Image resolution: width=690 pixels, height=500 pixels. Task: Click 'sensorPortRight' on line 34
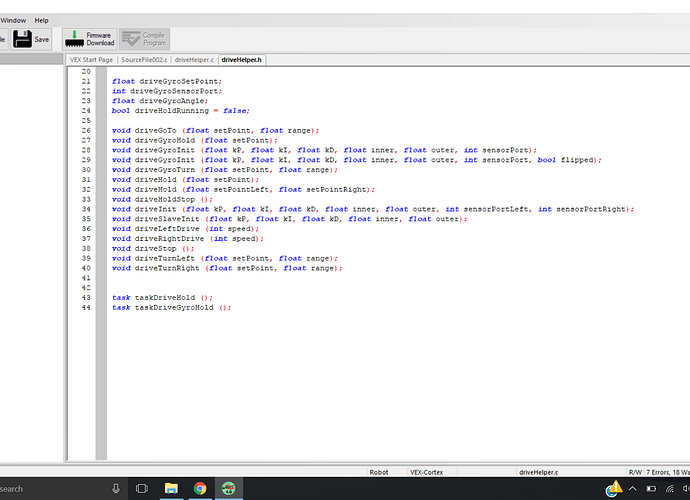[x=591, y=210]
